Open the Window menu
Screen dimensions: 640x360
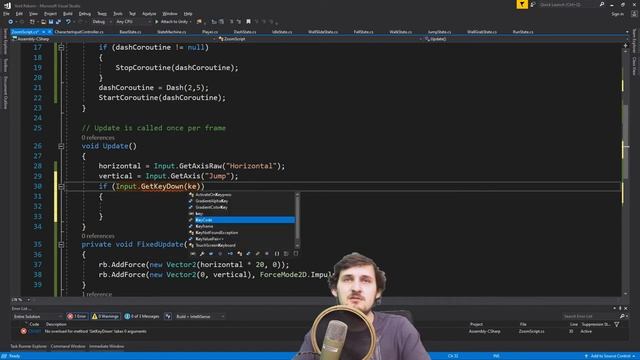[170, 13]
